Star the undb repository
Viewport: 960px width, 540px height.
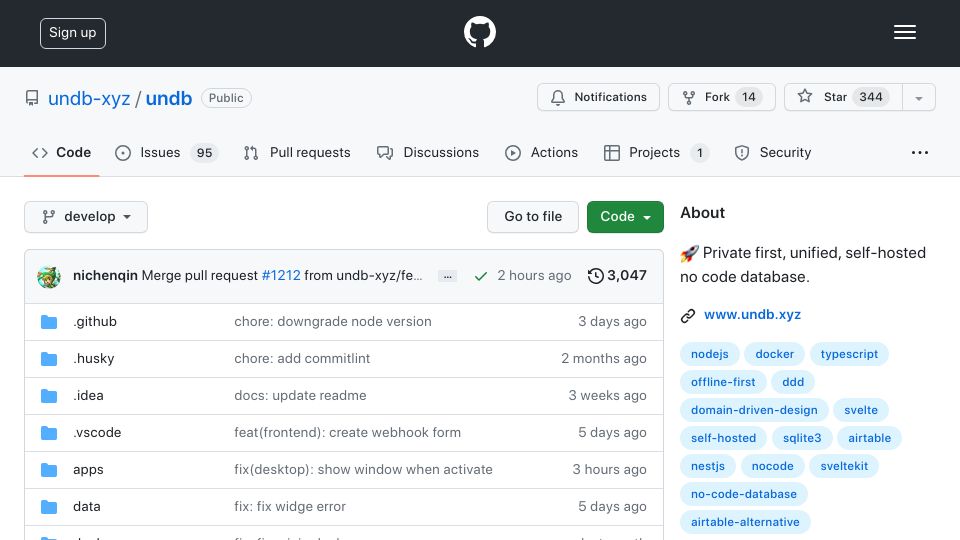coord(843,97)
